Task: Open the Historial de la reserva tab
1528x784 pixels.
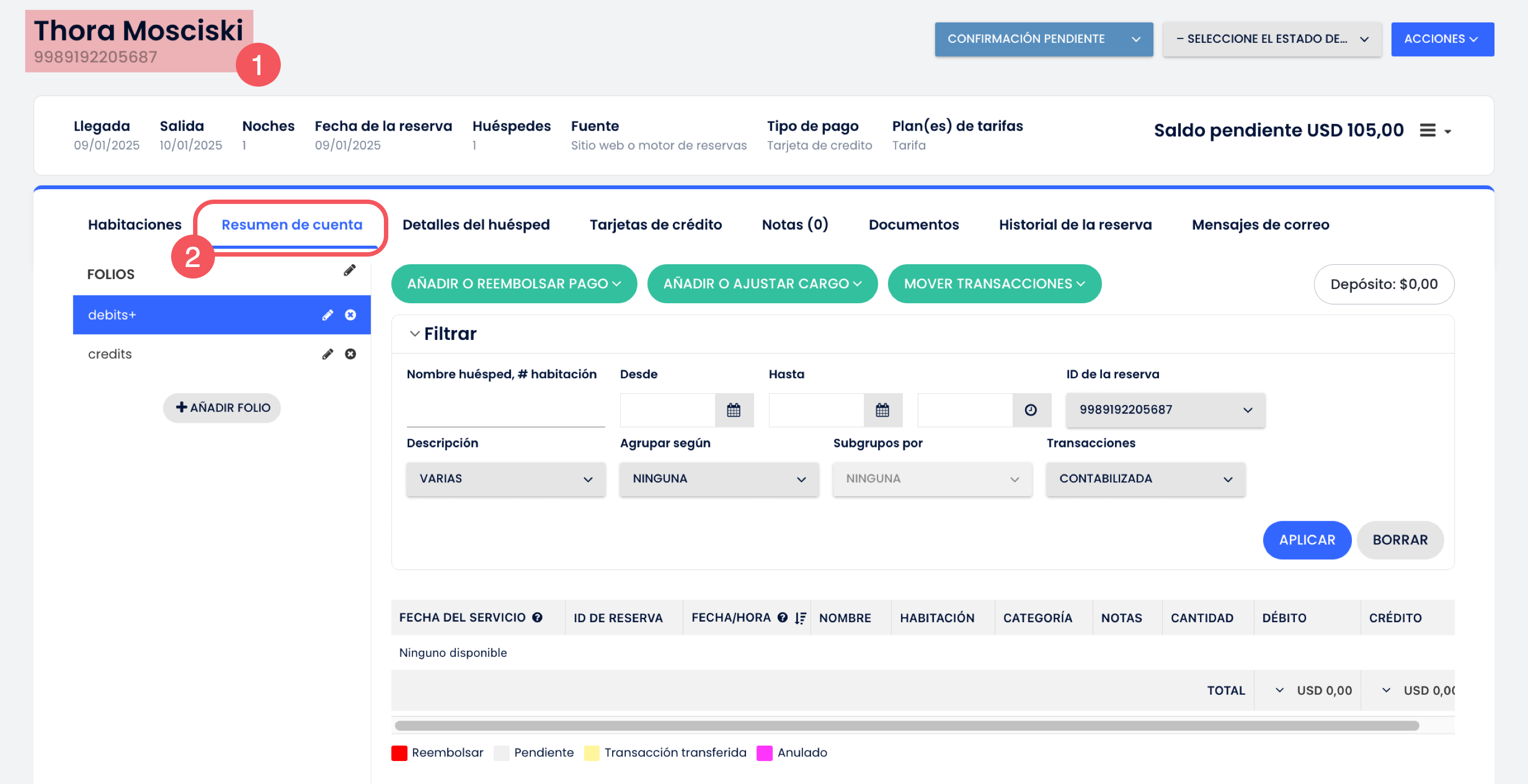Action: tap(1075, 225)
